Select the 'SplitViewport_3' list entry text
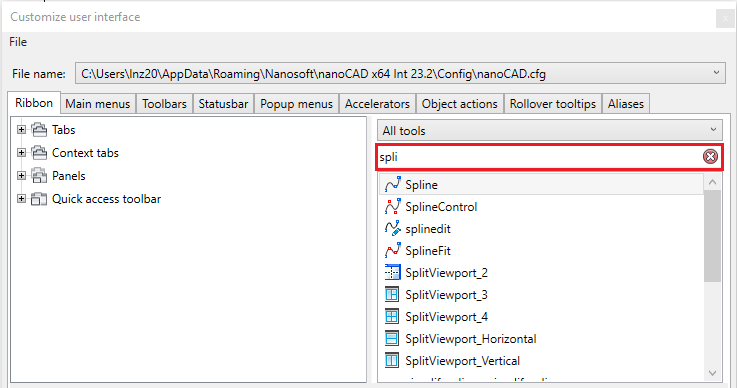The width and height of the screenshot is (737, 388). (x=447, y=295)
